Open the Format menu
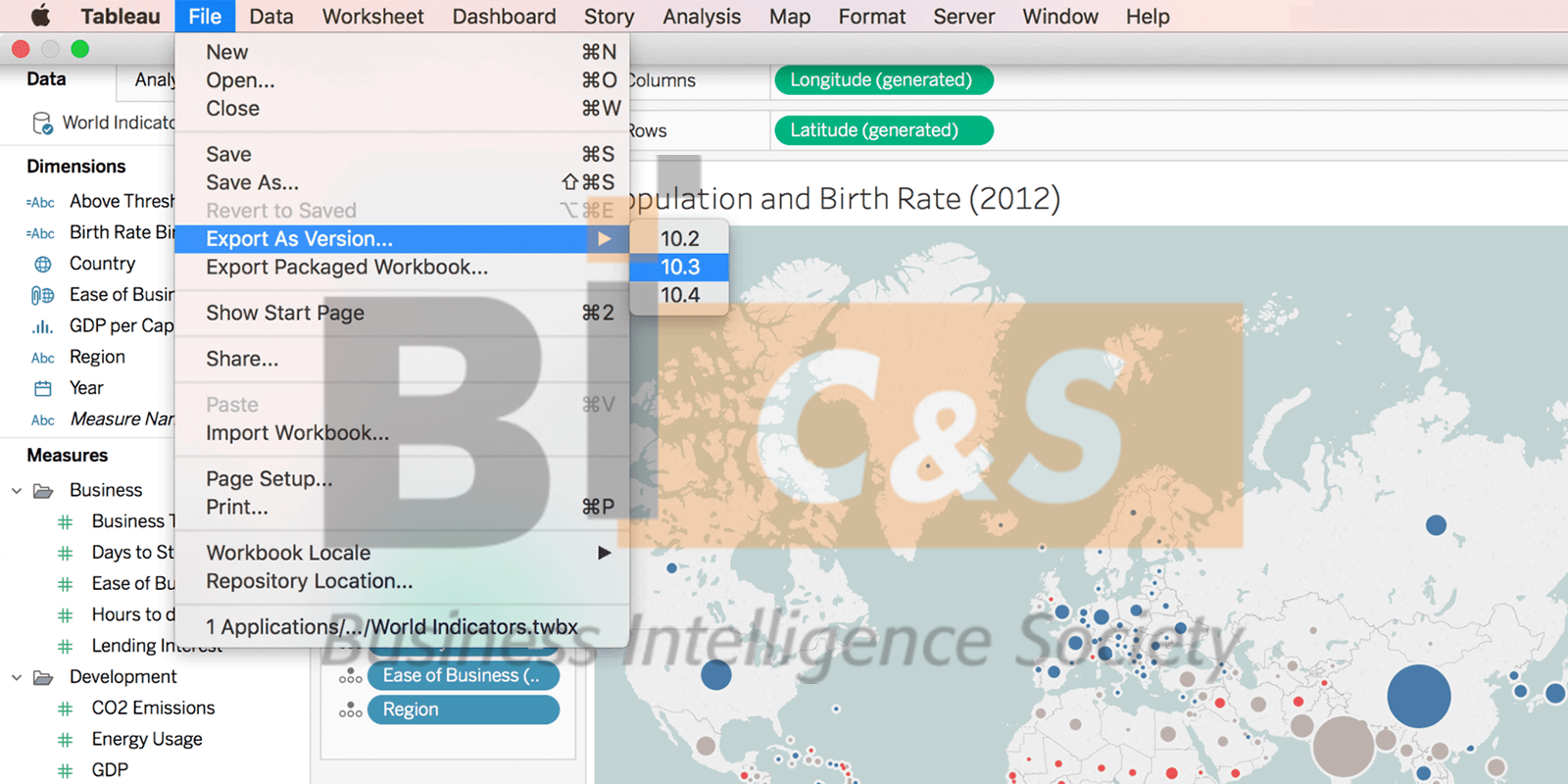The image size is (1568, 784). [x=872, y=17]
